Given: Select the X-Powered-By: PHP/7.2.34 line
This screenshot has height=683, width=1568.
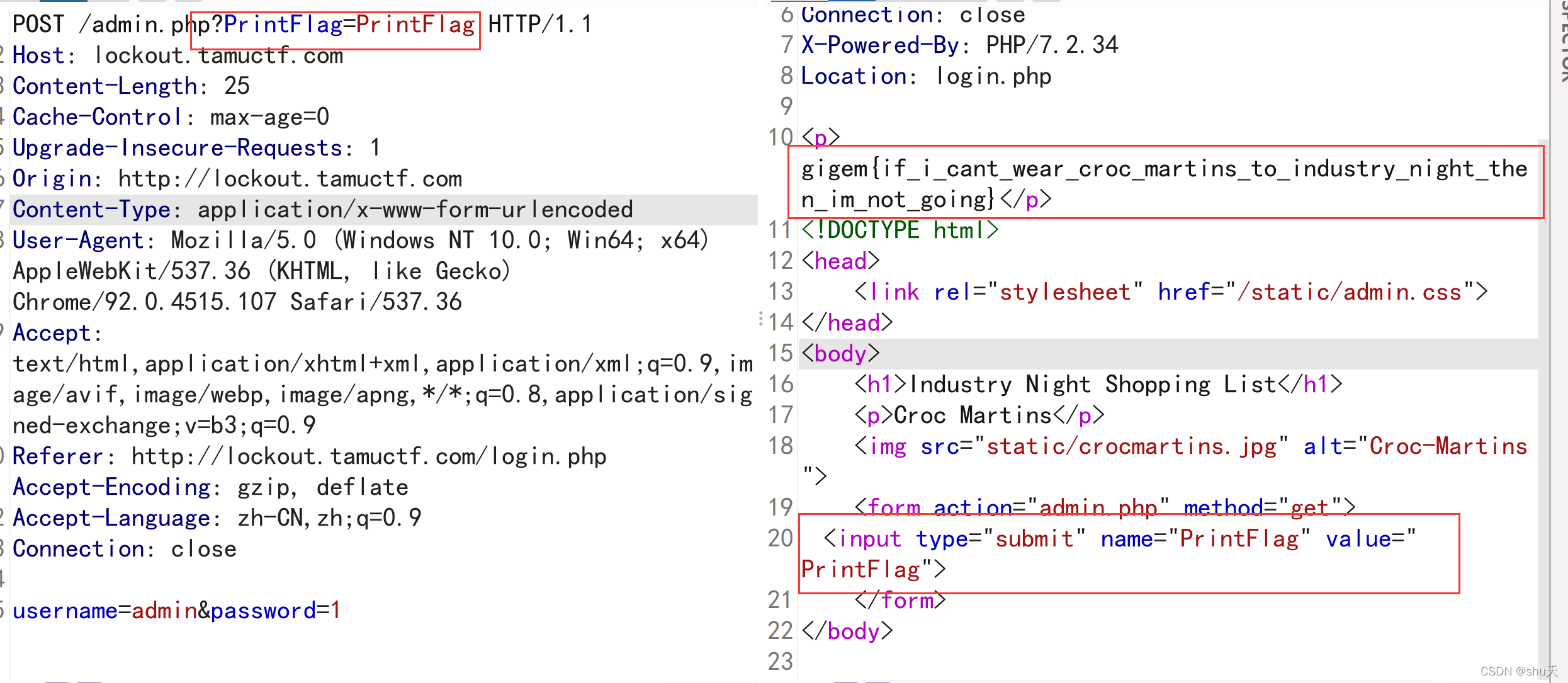Looking at the screenshot, I should tap(960, 45).
